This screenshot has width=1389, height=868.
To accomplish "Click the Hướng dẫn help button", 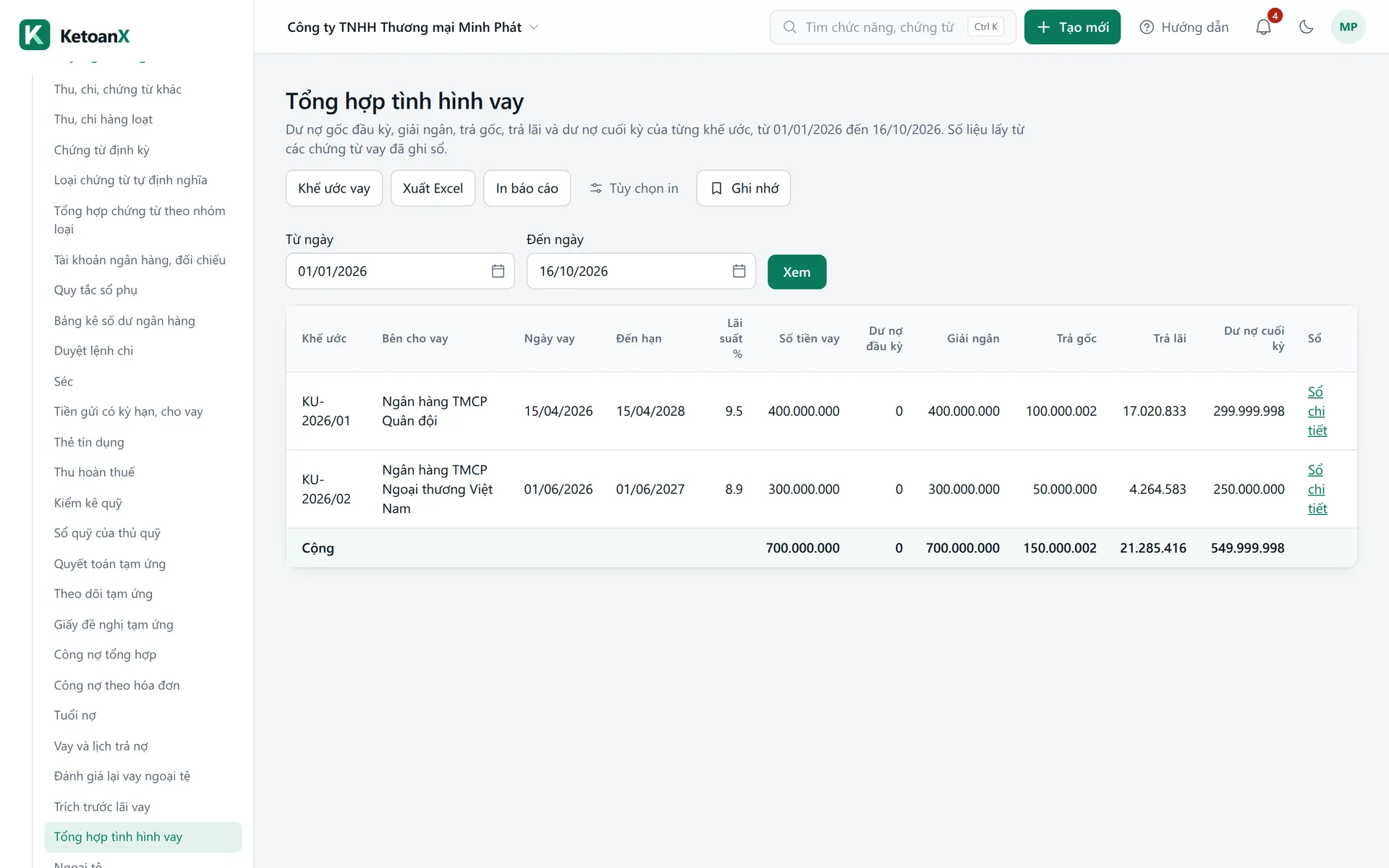I will (1184, 27).
